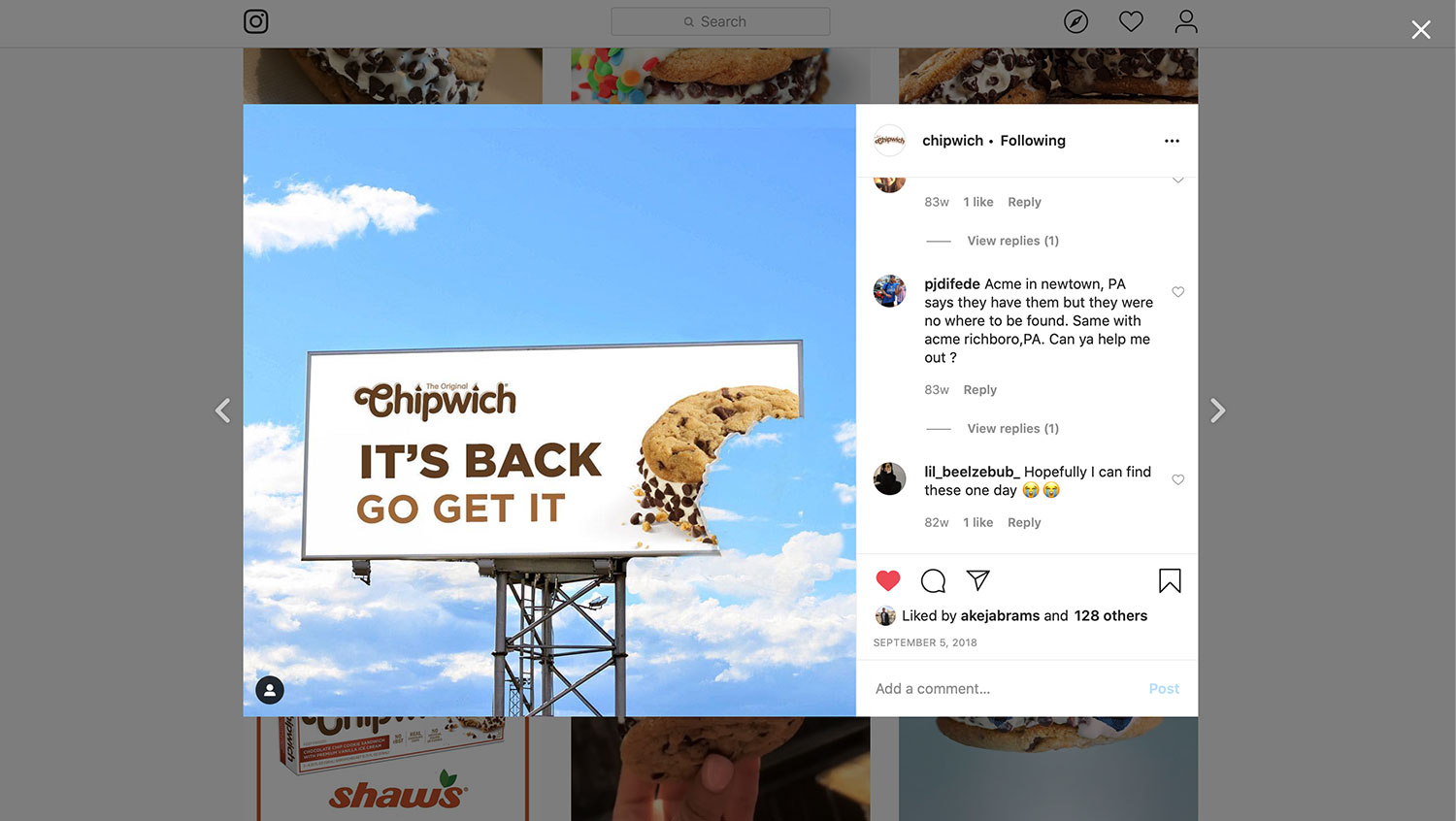This screenshot has width=1456, height=821.
Task: Like the comment by pjdifede
Action: click(x=1177, y=292)
